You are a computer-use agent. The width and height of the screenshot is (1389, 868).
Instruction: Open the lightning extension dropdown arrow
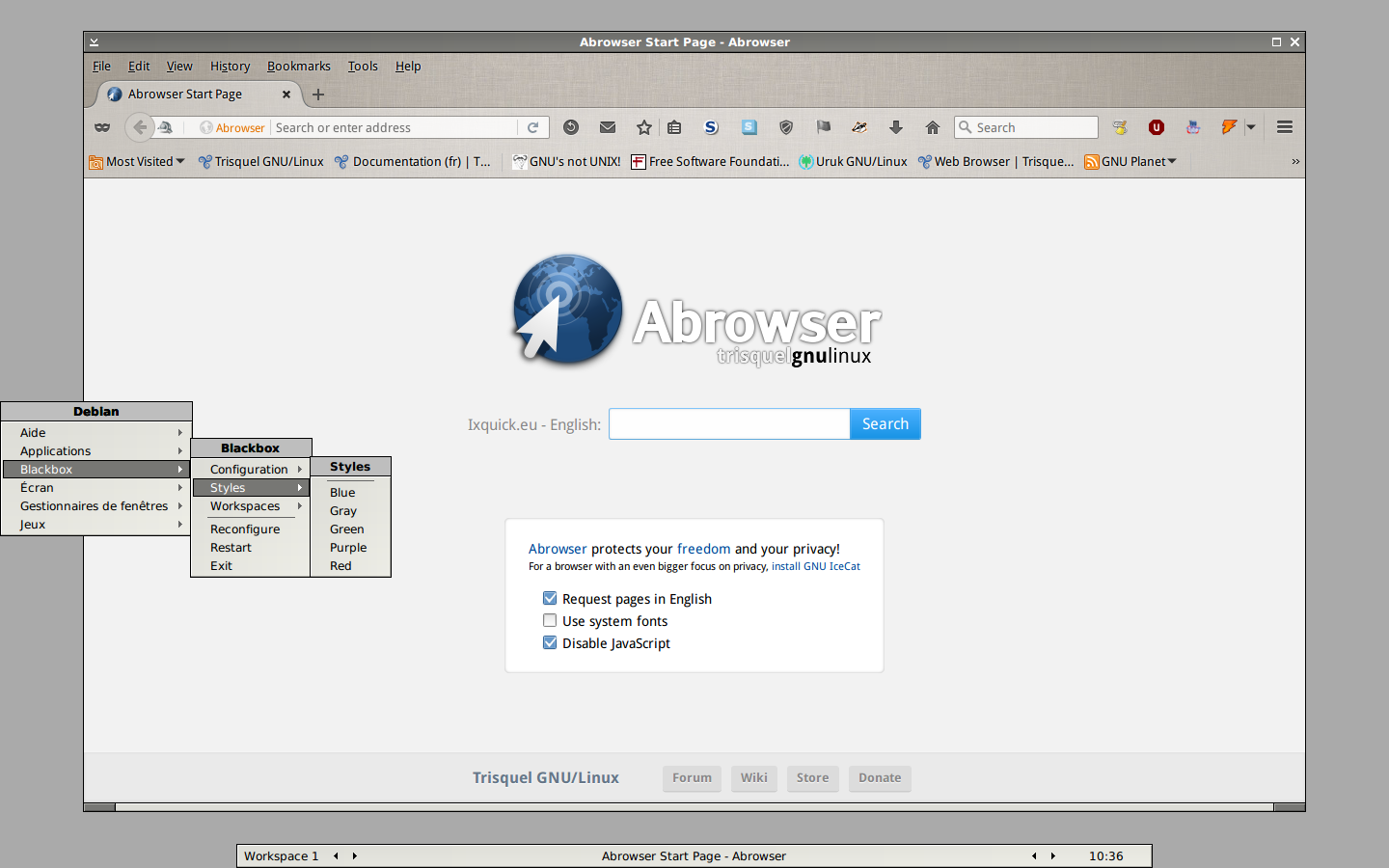[1251, 127]
